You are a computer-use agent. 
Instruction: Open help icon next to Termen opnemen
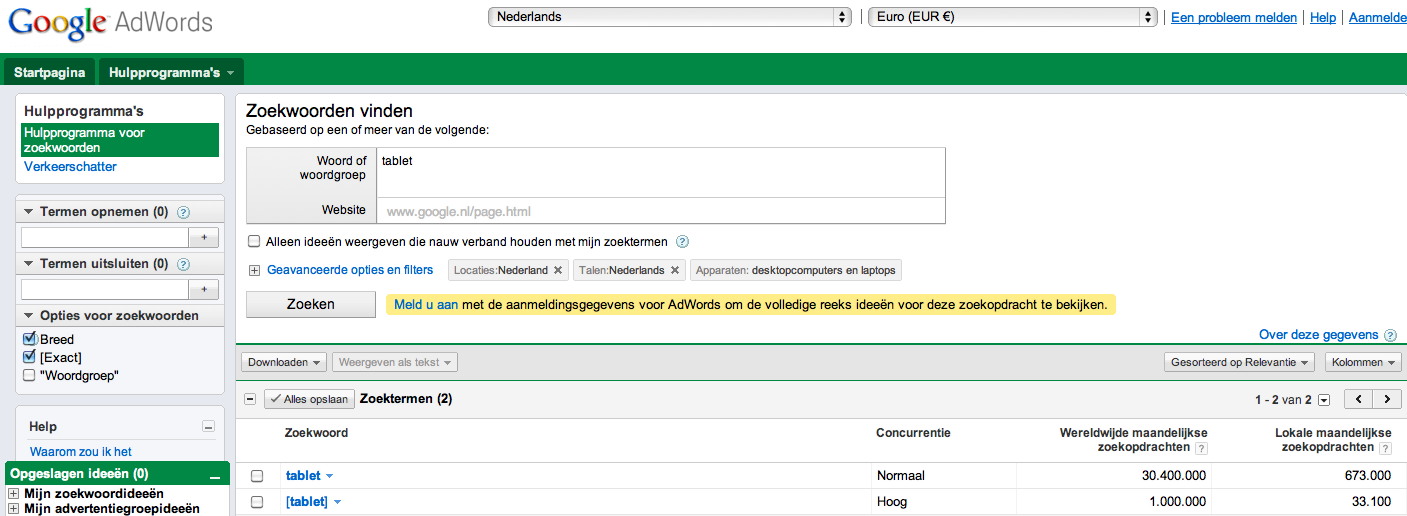click(x=183, y=212)
